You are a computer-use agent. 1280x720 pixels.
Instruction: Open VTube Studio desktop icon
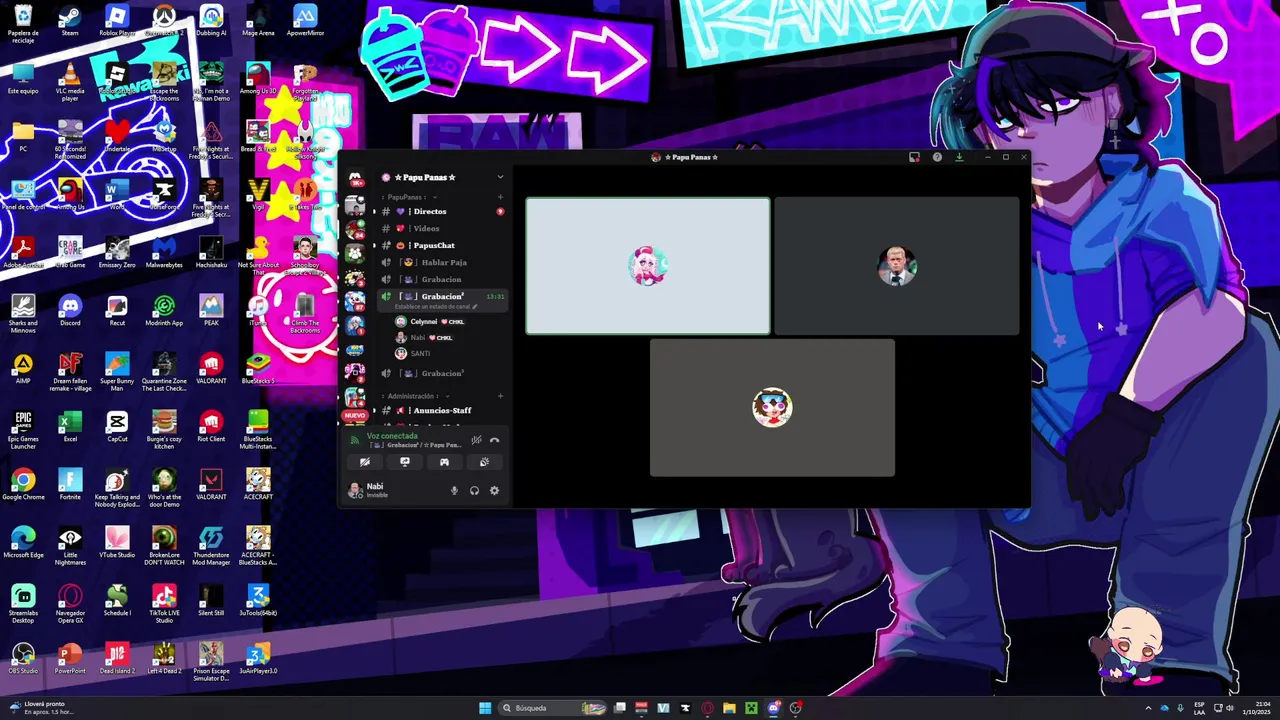(117, 543)
